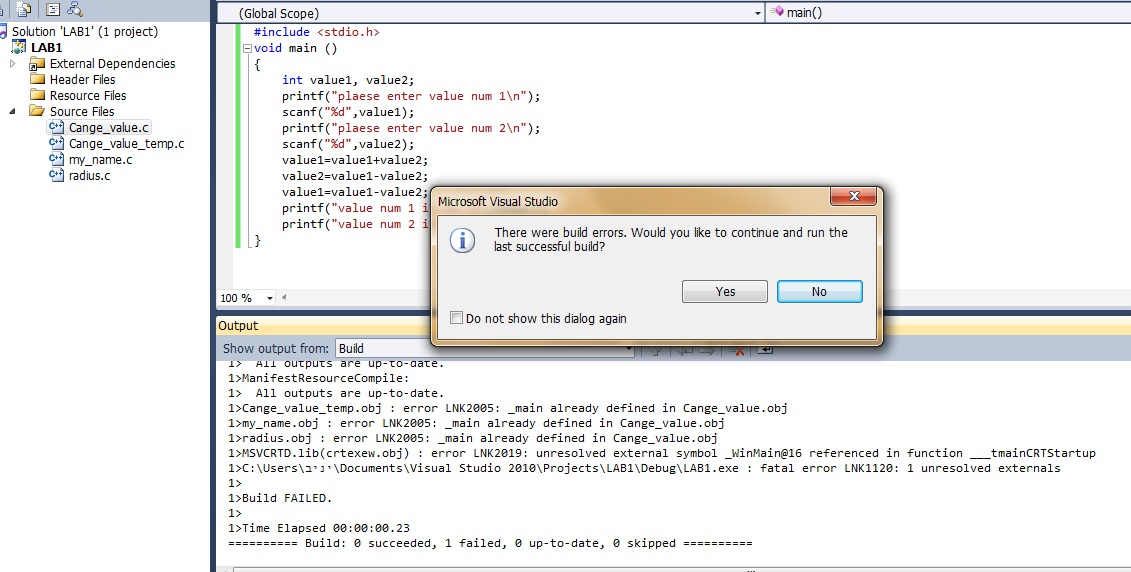1131x572 pixels.
Task: Click the radius.c file icon
Action: click(57, 175)
